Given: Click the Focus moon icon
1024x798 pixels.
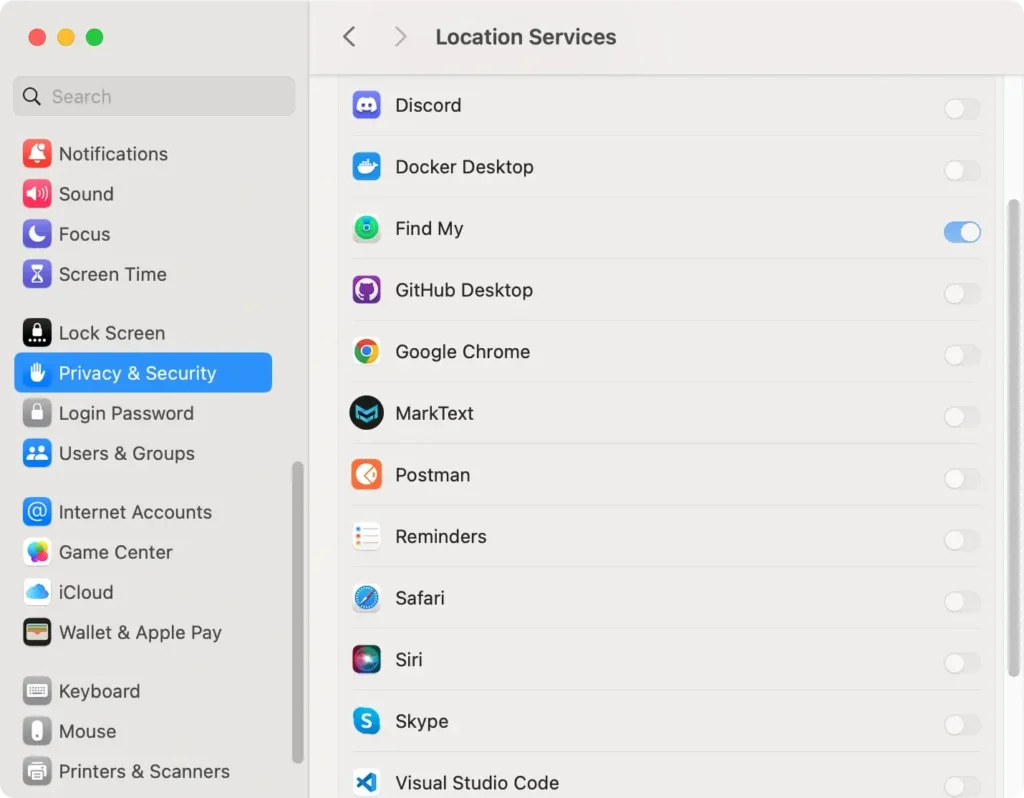Looking at the screenshot, I should (x=37, y=234).
